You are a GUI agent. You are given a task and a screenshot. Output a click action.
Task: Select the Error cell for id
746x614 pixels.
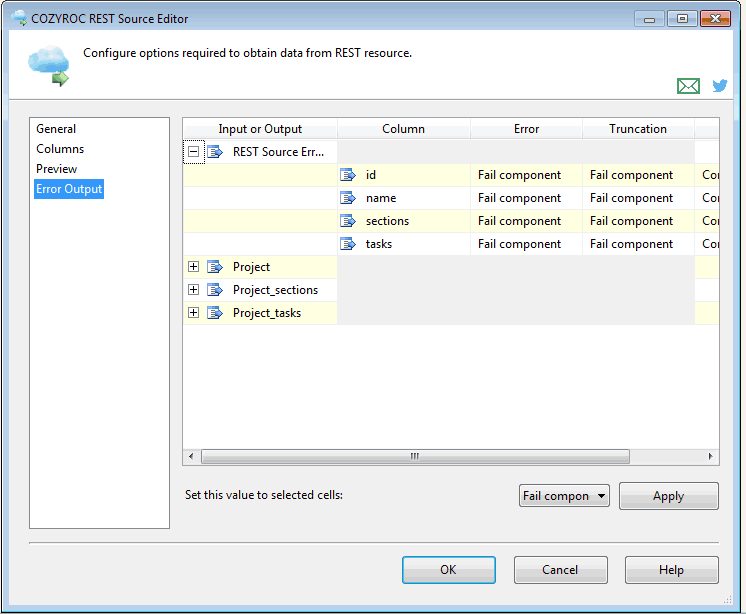pyautogui.click(x=526, y=175)
